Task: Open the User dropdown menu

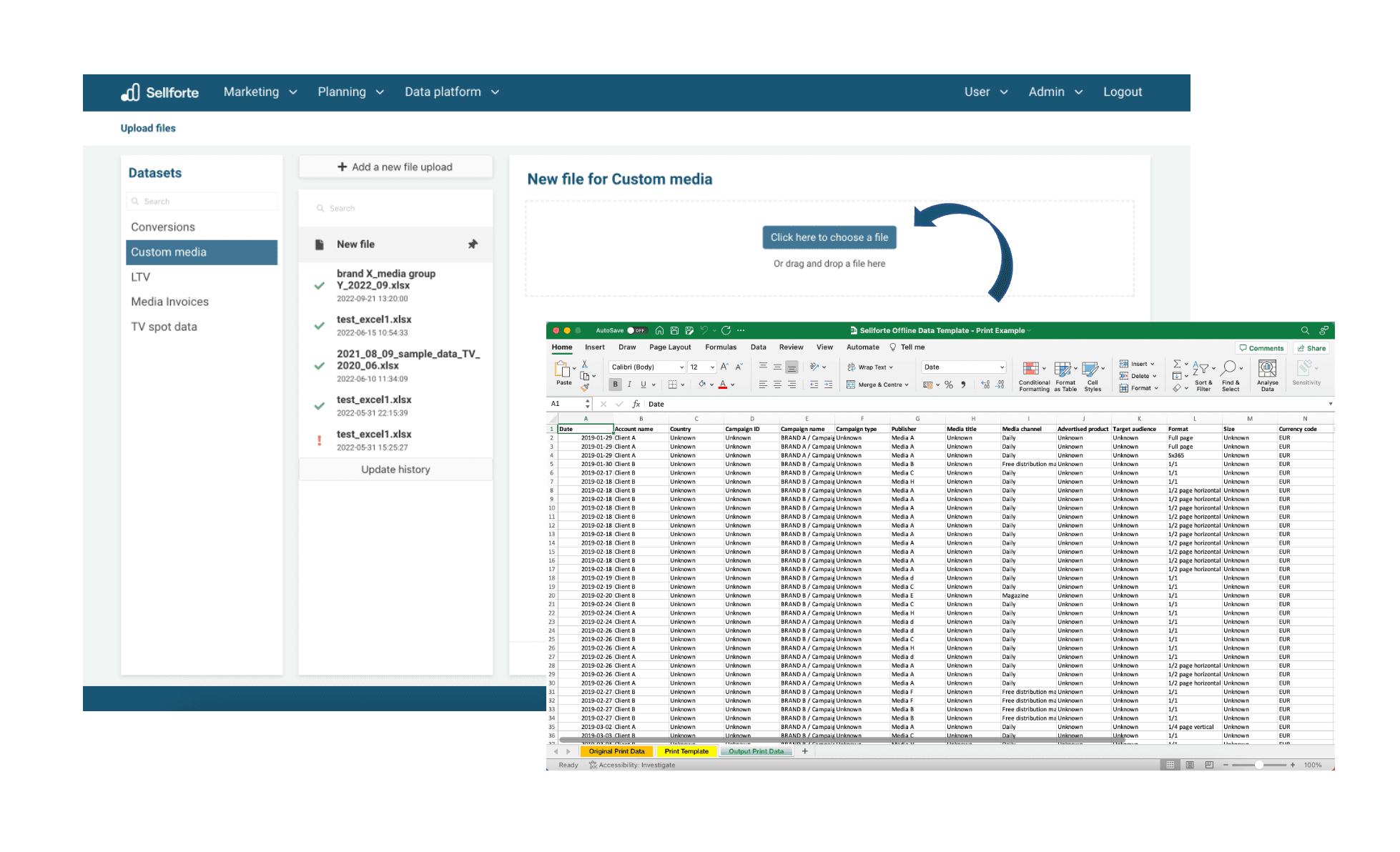Action: point(986,92)
